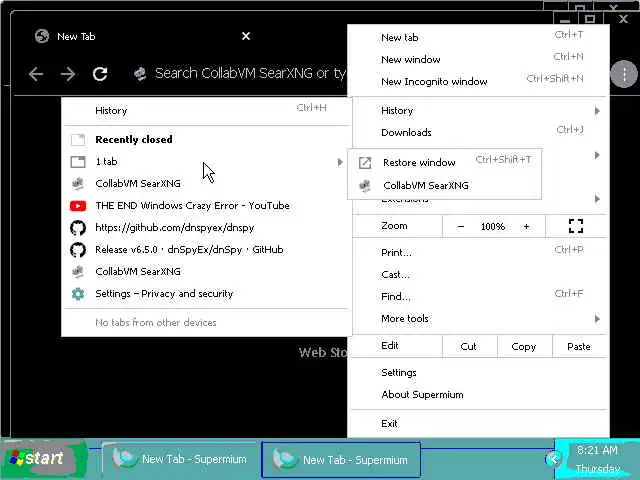Open About Supermium
This screenshot has width=640, height=480.
coord(478,395)
